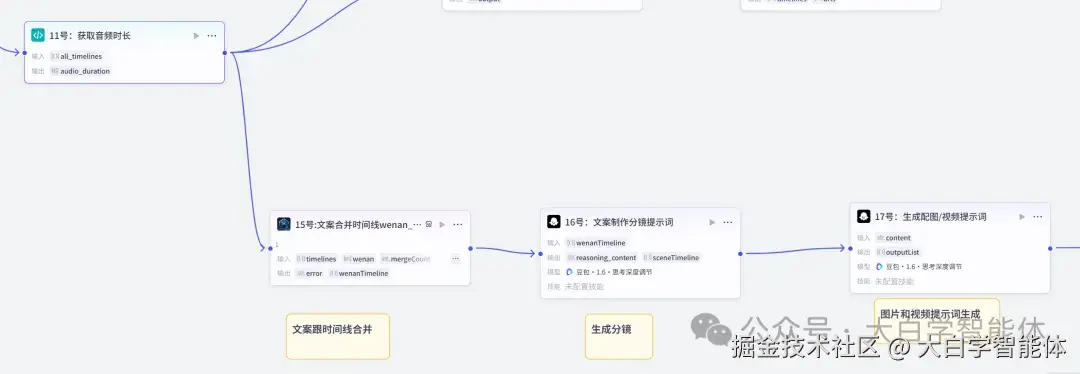
Task: Run the 16号 文案制作分镜提示词 node
Action: 712,222
